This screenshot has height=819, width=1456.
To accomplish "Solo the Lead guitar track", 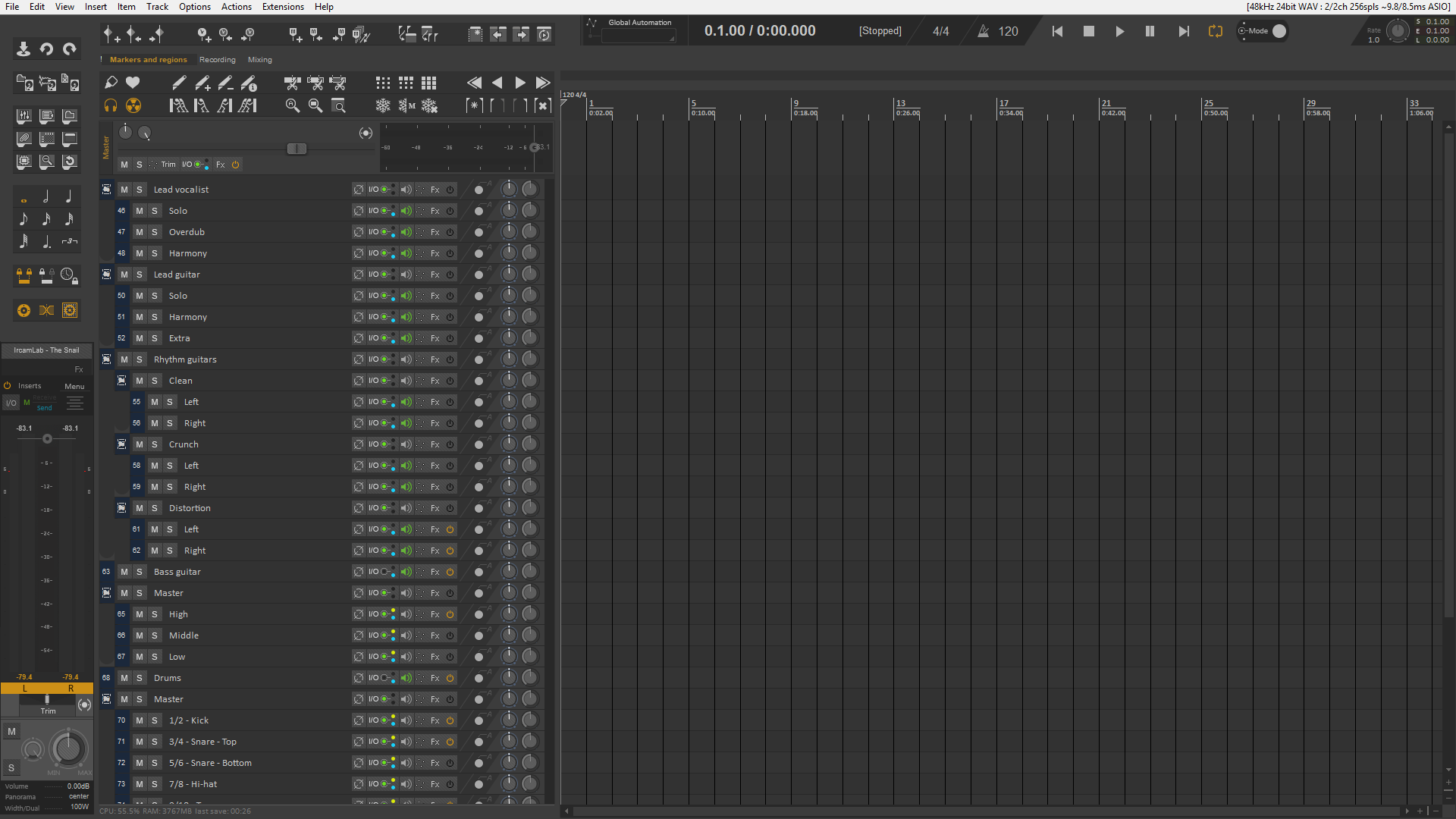I will pos(140,275).
